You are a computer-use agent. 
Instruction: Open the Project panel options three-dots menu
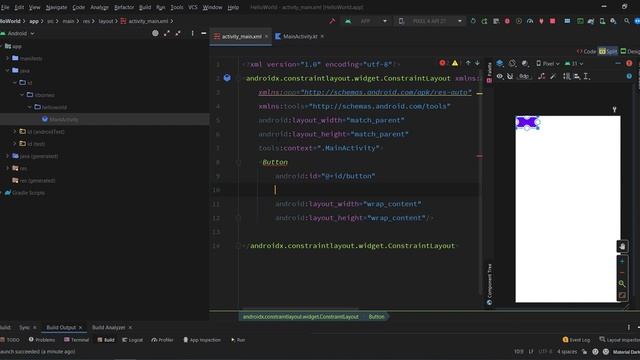(x=192, y=33)
